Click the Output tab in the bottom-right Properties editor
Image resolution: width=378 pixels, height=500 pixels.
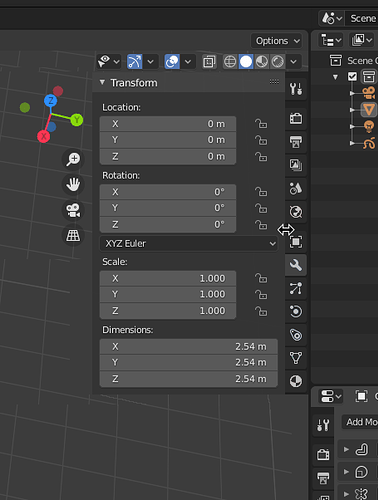[x=323, y=478]
